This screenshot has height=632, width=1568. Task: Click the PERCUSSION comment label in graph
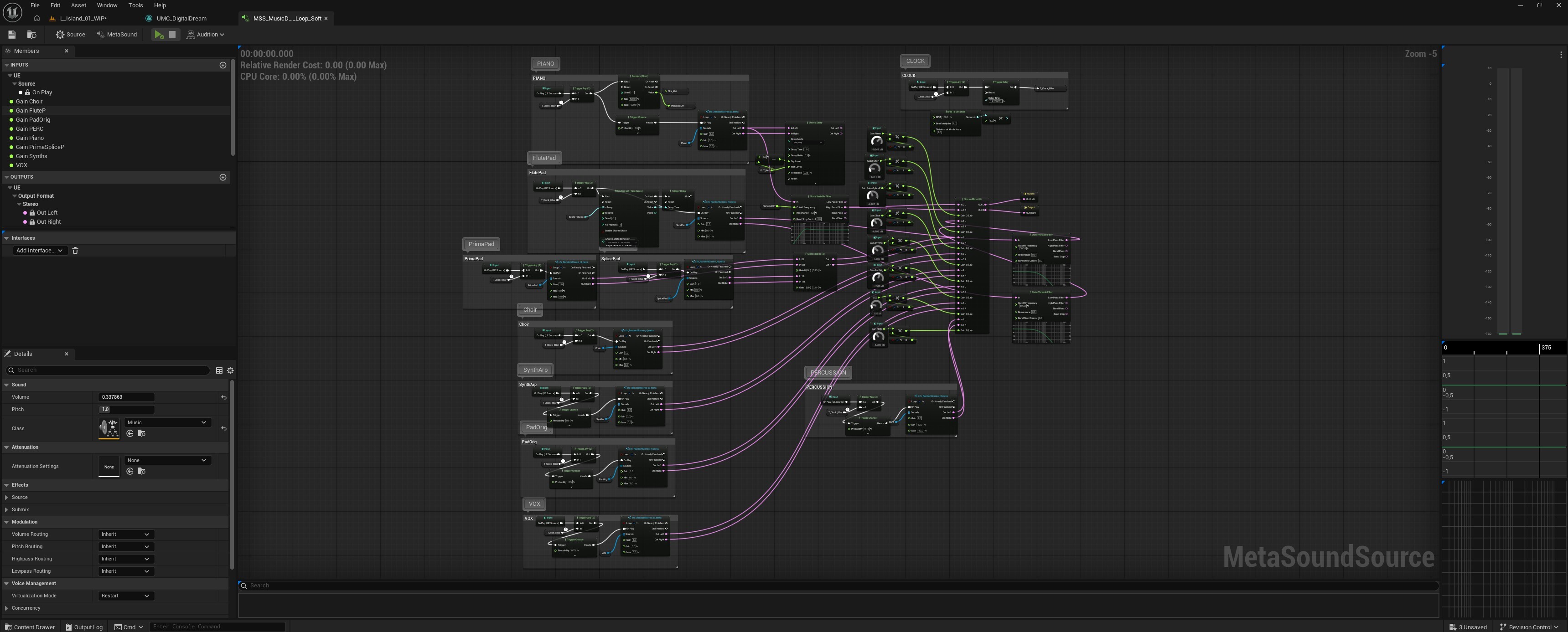coord(828,373)
